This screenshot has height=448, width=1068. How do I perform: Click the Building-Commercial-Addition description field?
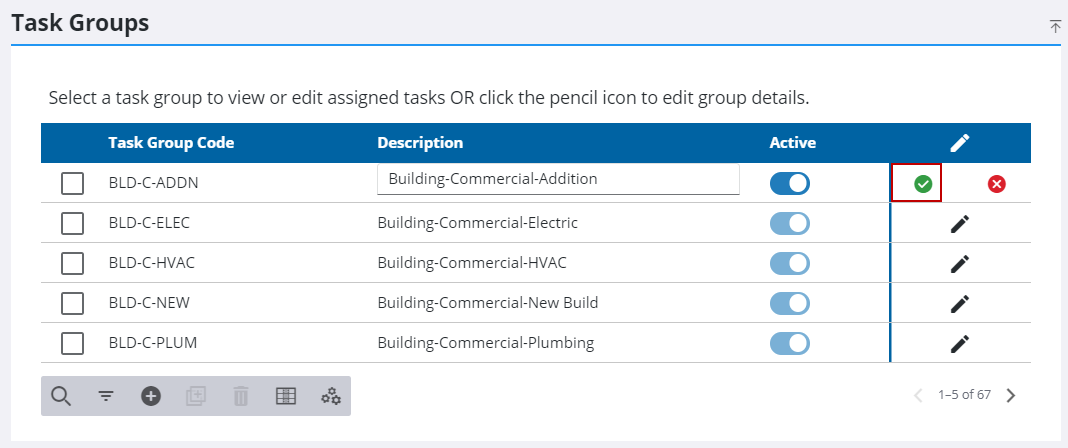click(558, 180)
